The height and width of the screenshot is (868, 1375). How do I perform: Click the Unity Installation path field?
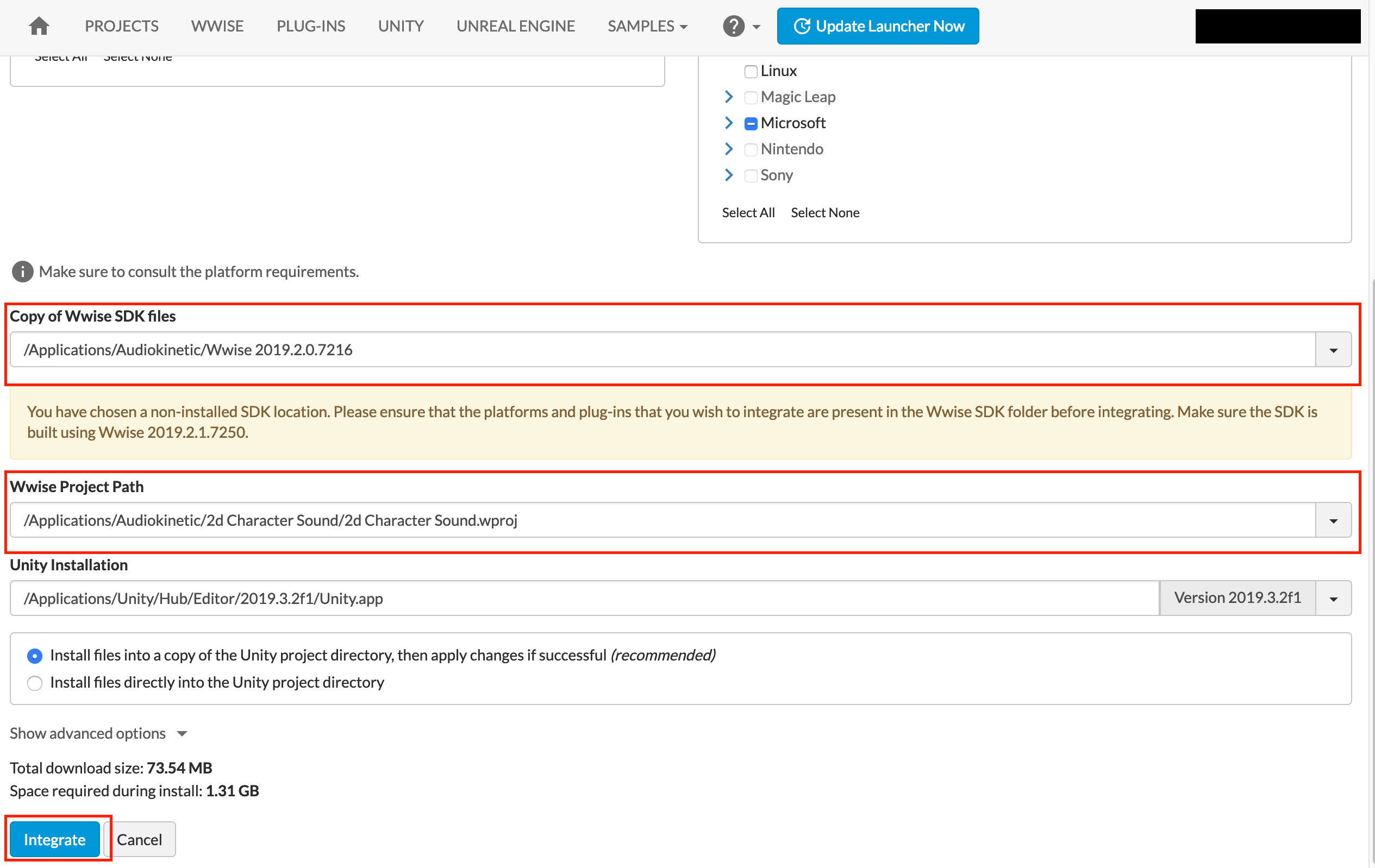point(585,599)
